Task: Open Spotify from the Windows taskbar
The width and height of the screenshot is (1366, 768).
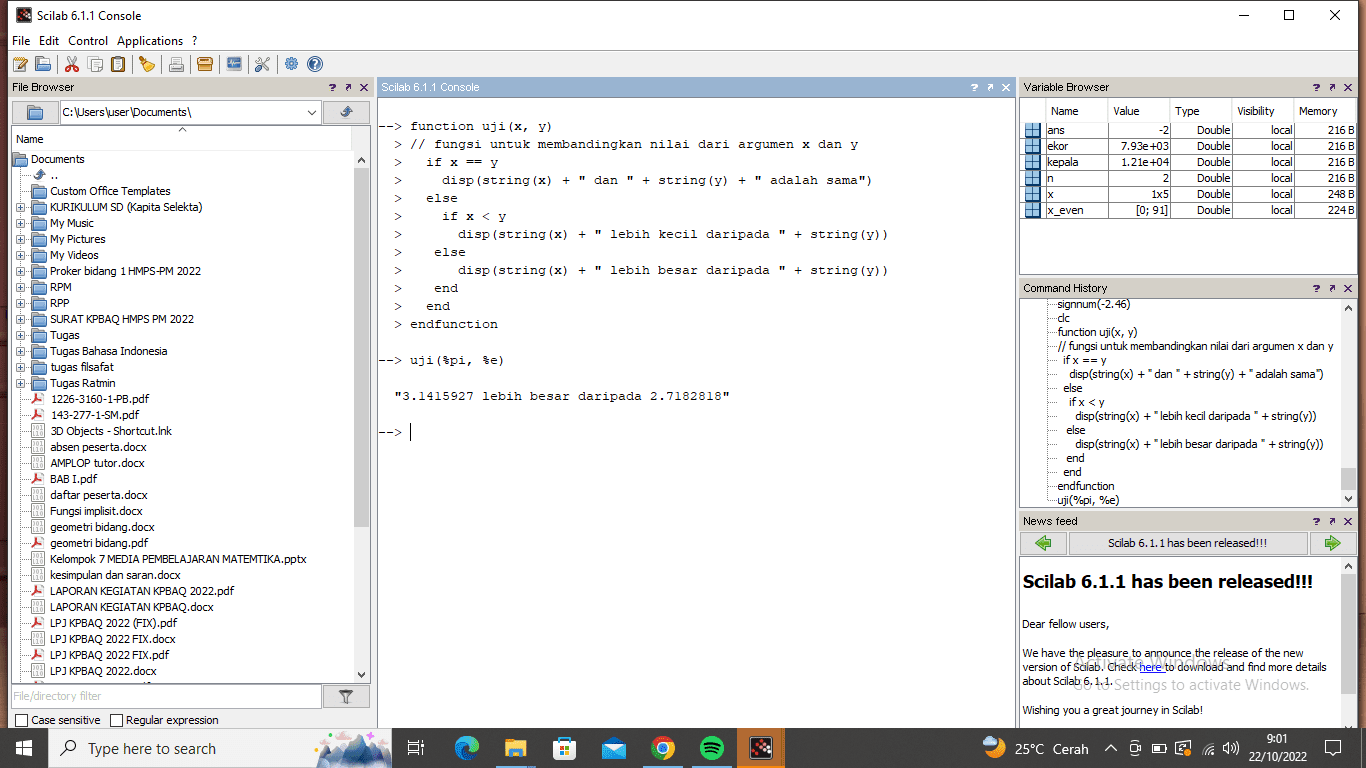Action: [x=711, y=748]
